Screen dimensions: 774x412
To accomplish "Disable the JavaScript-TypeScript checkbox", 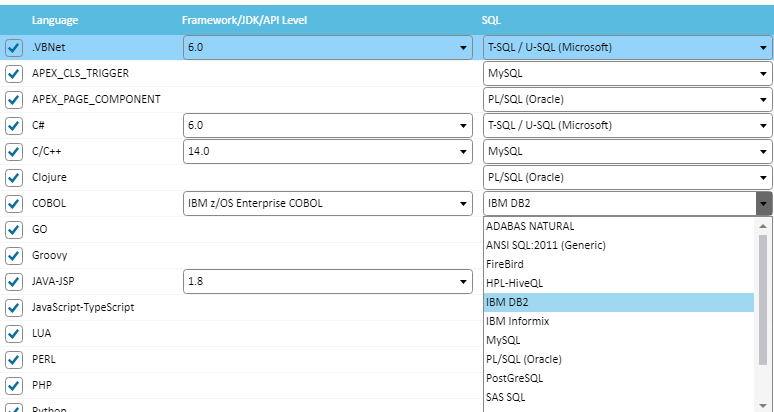I will pos(13,307).
